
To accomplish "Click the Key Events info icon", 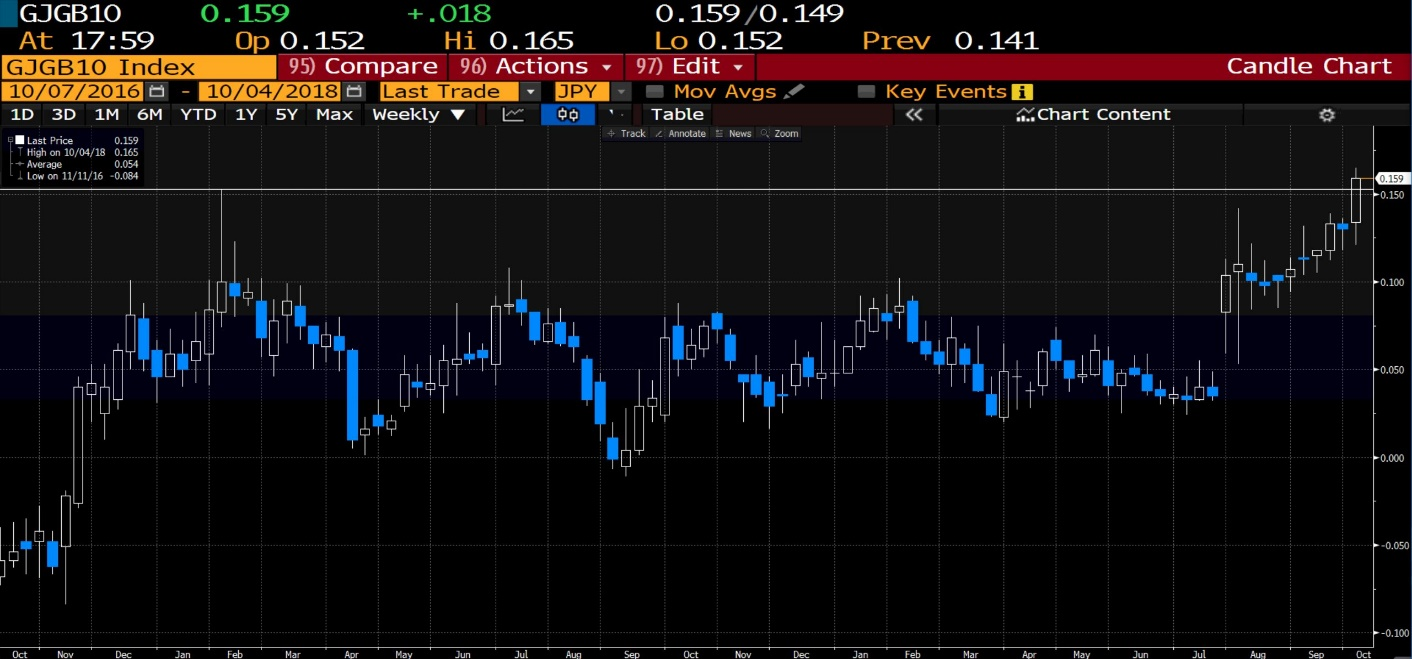I will [x=1022, y=92].
